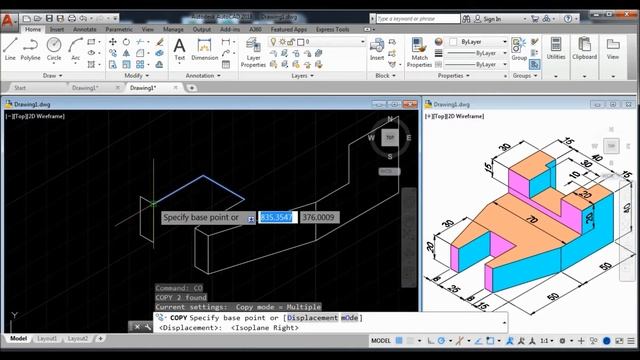640x360 pixels.
Task: Select the Polyline tool
Action: pyautogui.click(x=31, y=49)
